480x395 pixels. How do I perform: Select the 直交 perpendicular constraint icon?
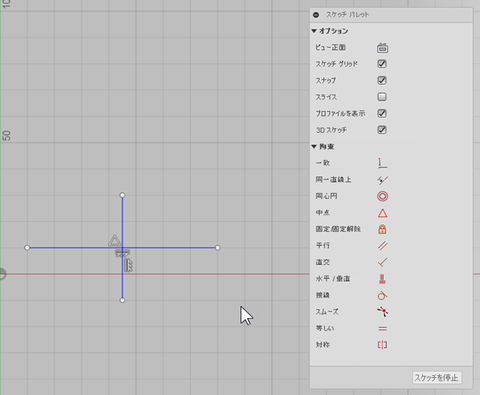pos(382,262)
